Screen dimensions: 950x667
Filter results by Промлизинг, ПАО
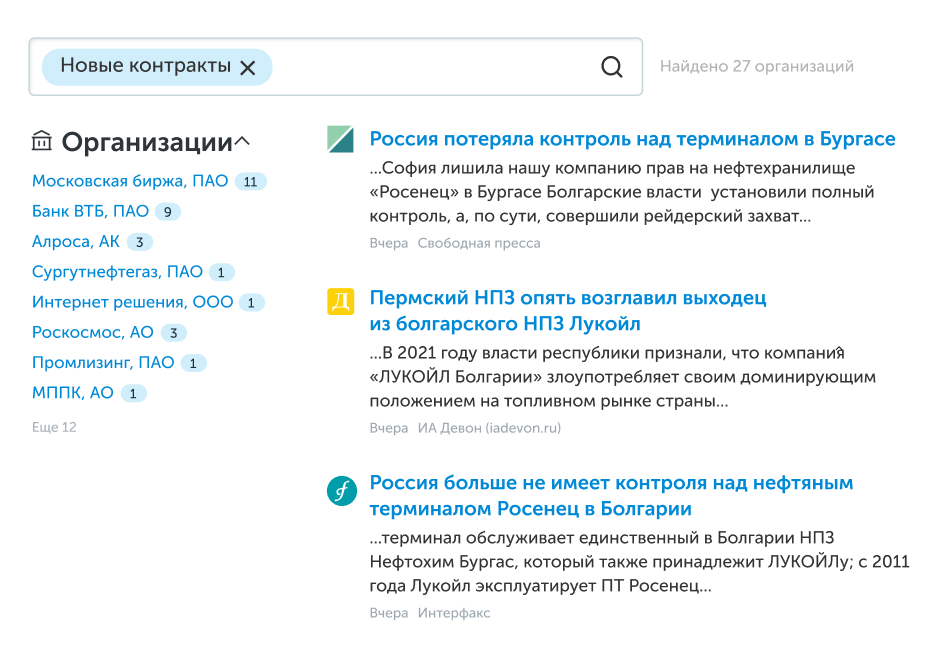click(x=103, y=363)
